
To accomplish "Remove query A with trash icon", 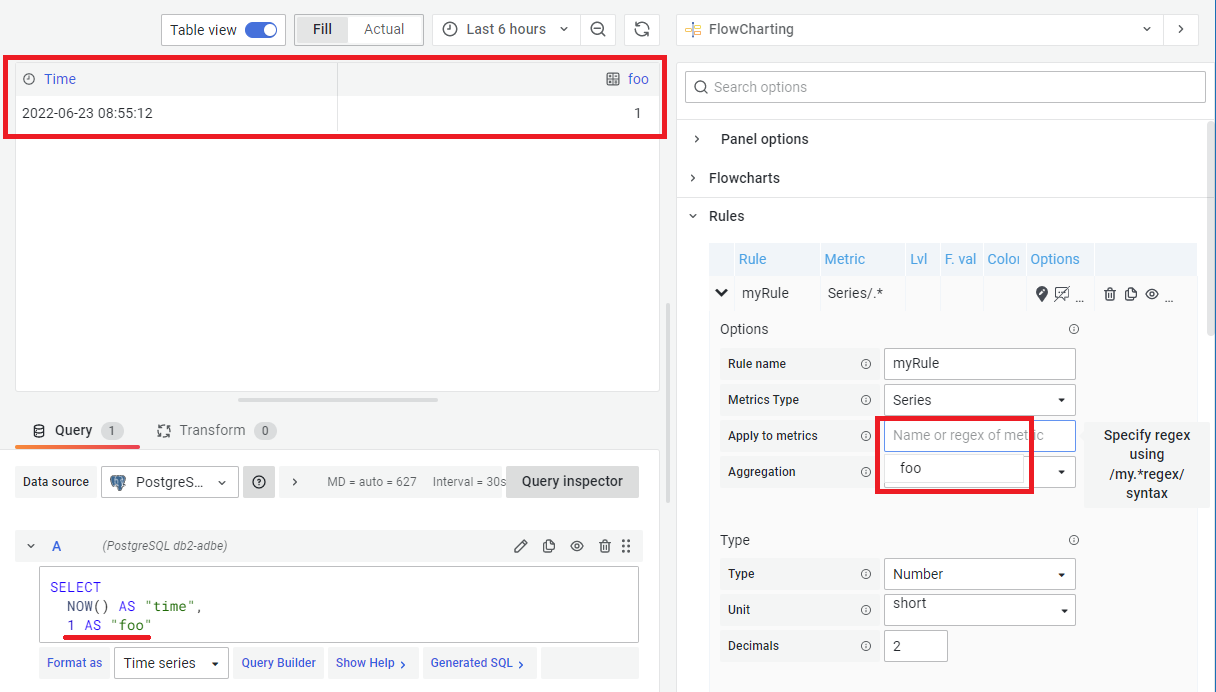I will (x=605, y=546).
